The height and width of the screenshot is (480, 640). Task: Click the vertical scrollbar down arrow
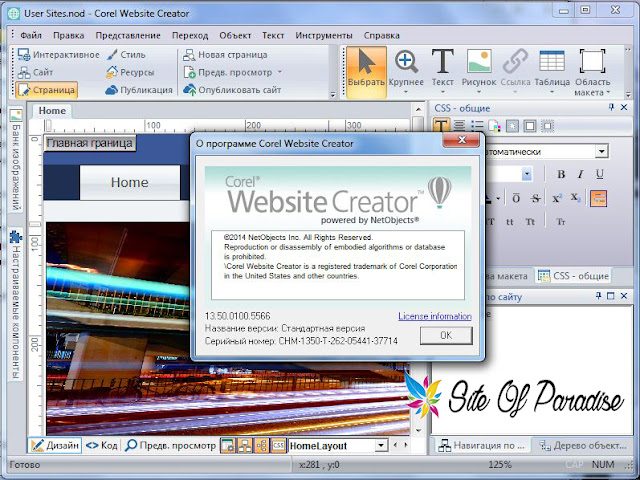click(x=418, y=430)
